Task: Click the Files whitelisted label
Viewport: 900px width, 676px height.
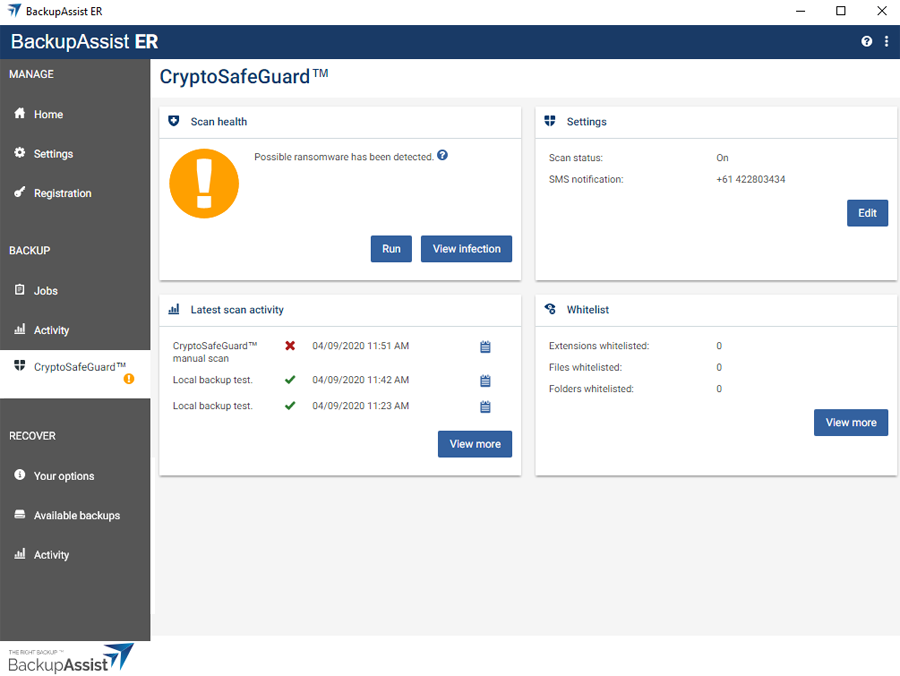Action: coord(585,367)
